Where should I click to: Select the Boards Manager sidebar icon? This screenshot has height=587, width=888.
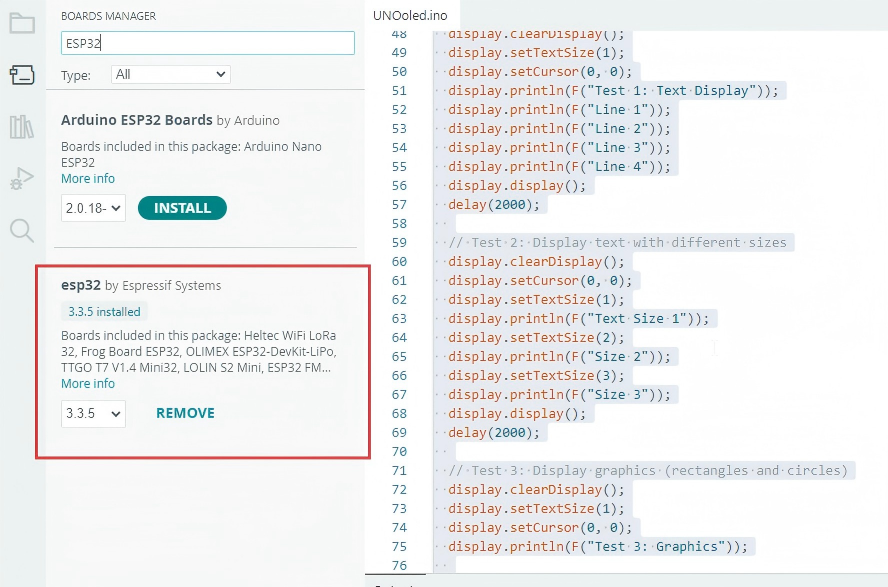pos(22,75)
